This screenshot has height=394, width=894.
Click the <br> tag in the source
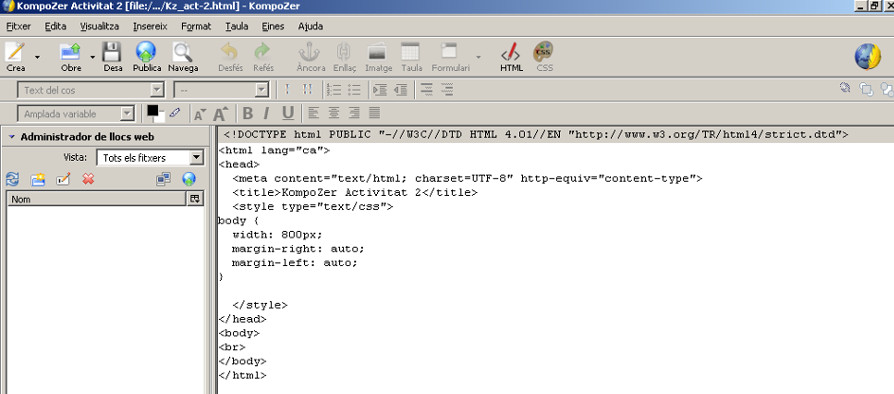[x=232, y=347]
